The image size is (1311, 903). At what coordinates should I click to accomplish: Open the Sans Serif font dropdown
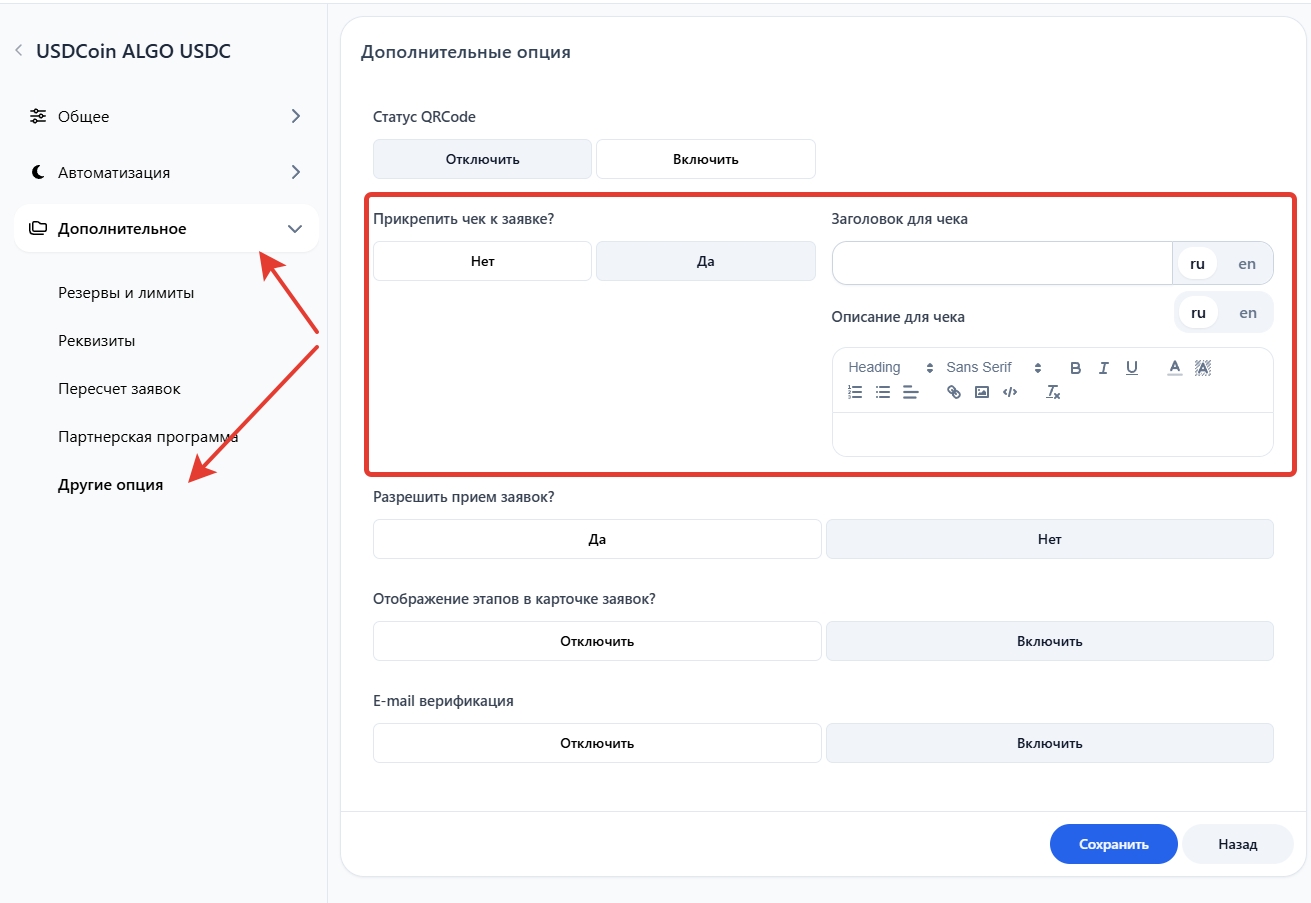[993, 368]
